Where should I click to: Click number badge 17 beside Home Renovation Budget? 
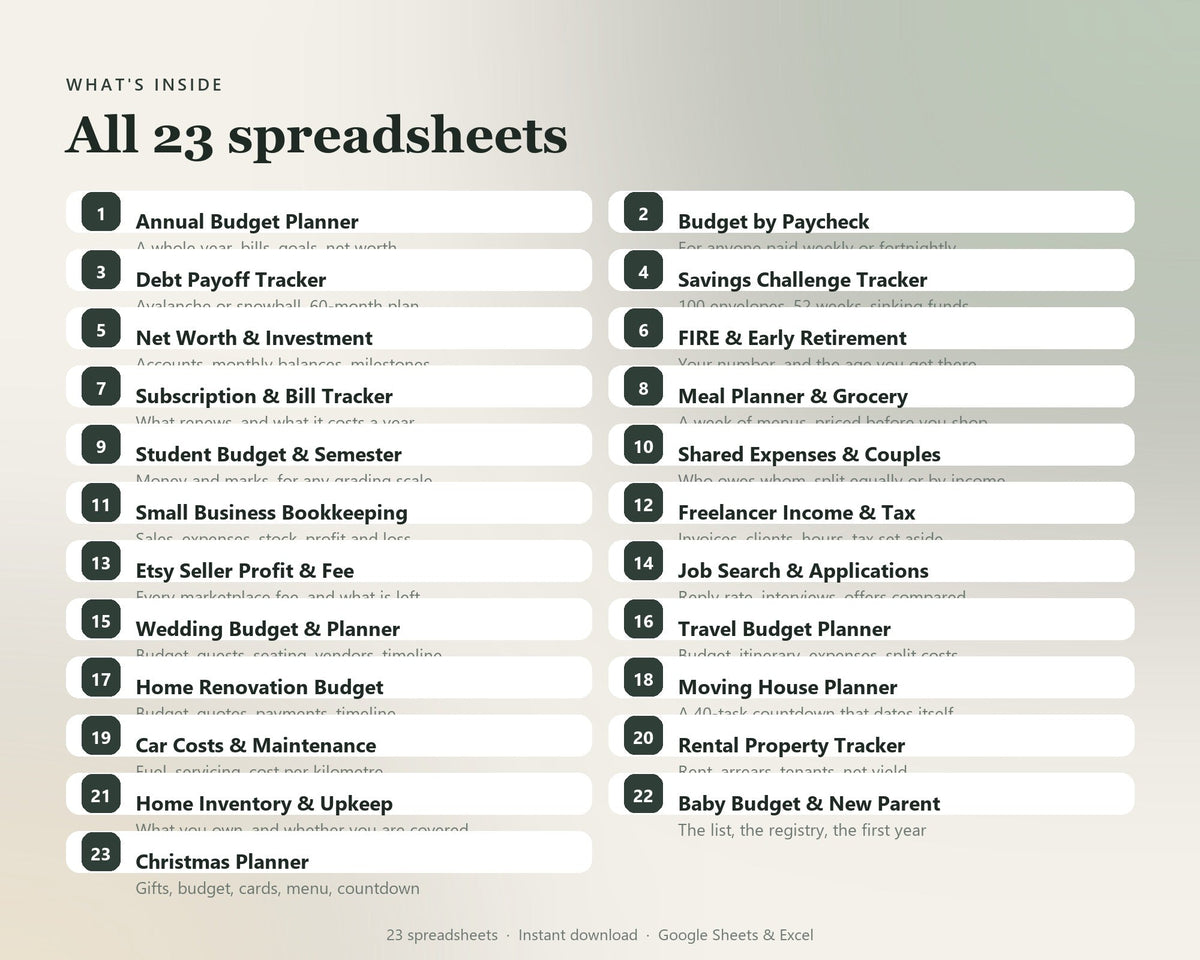pyautogui.click(x=101, y=678)
